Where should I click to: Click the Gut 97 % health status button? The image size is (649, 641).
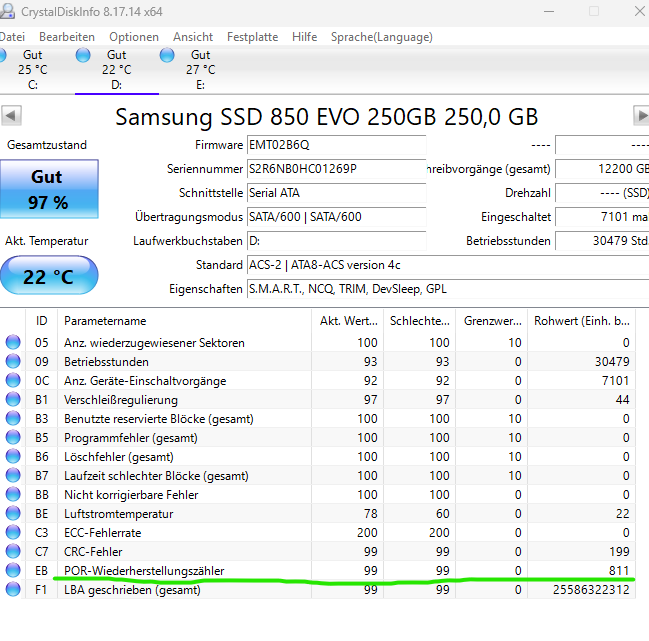(49, 189)
